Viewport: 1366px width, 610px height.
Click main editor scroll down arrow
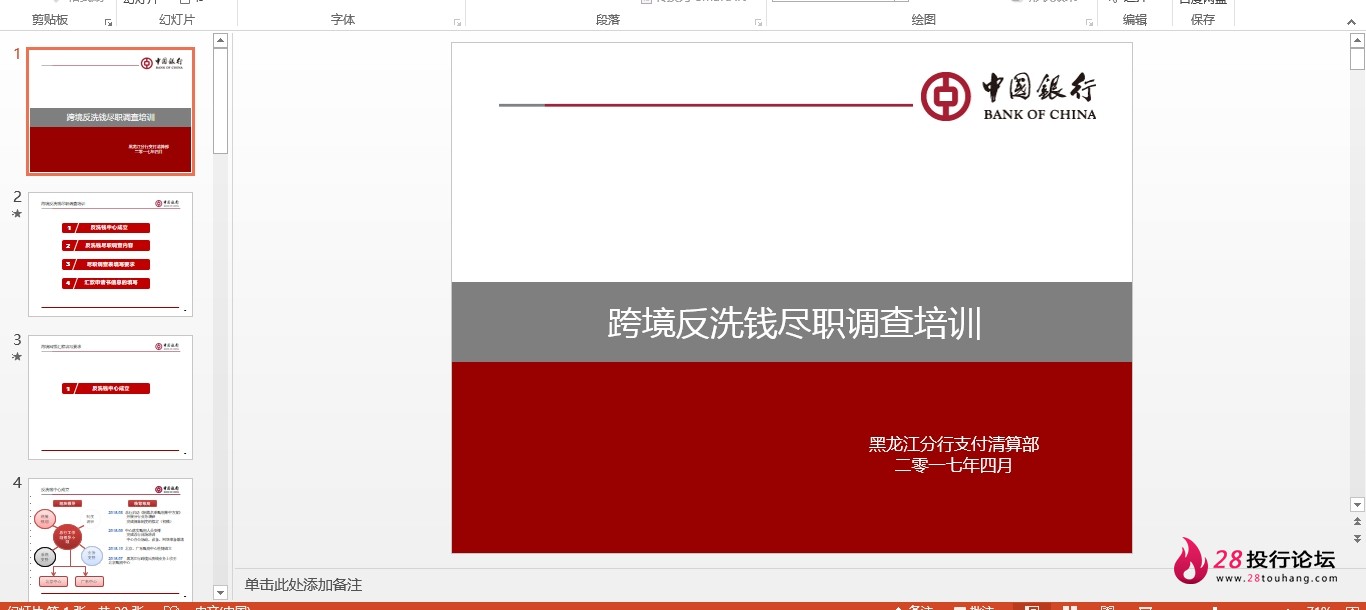1357,504
